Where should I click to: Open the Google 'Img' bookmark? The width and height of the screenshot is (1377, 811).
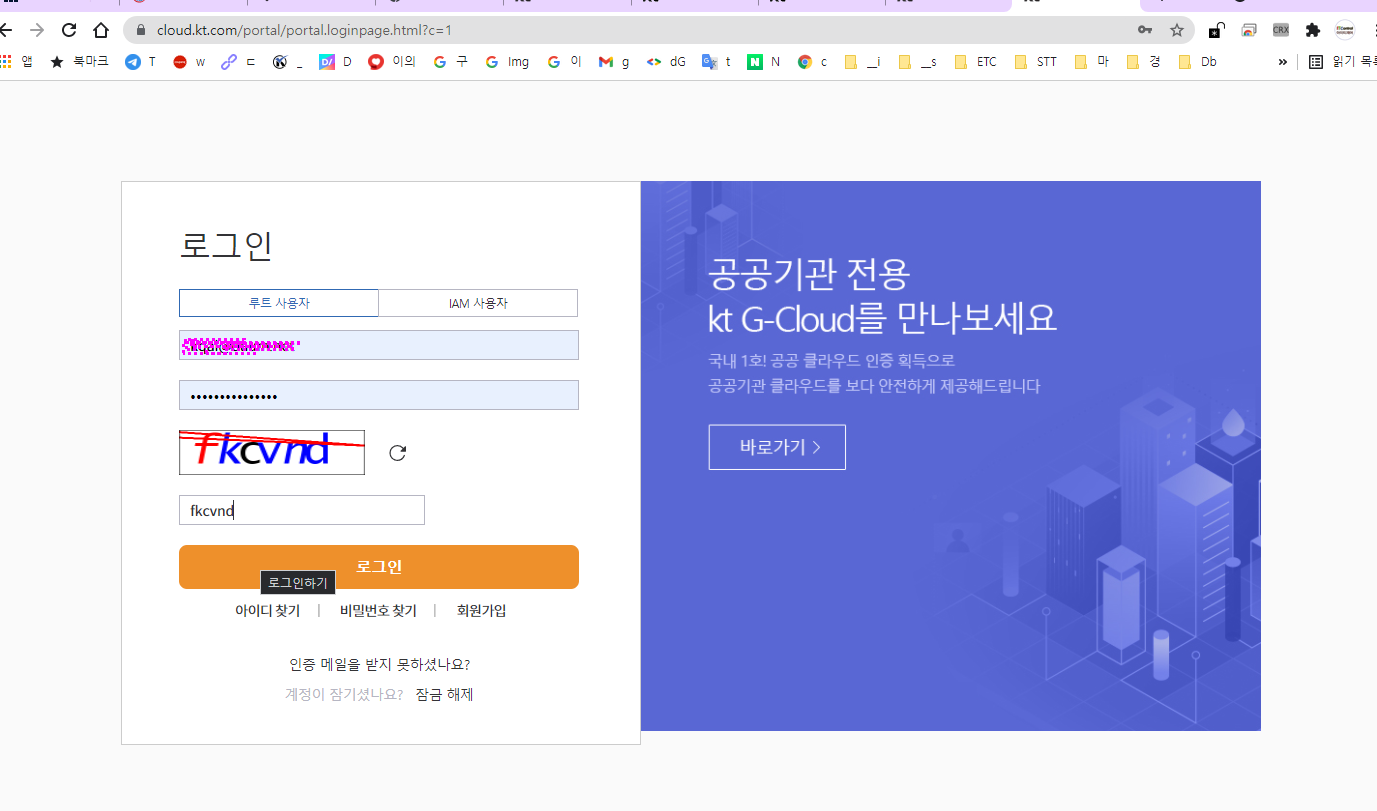click(x=507, y=62)
